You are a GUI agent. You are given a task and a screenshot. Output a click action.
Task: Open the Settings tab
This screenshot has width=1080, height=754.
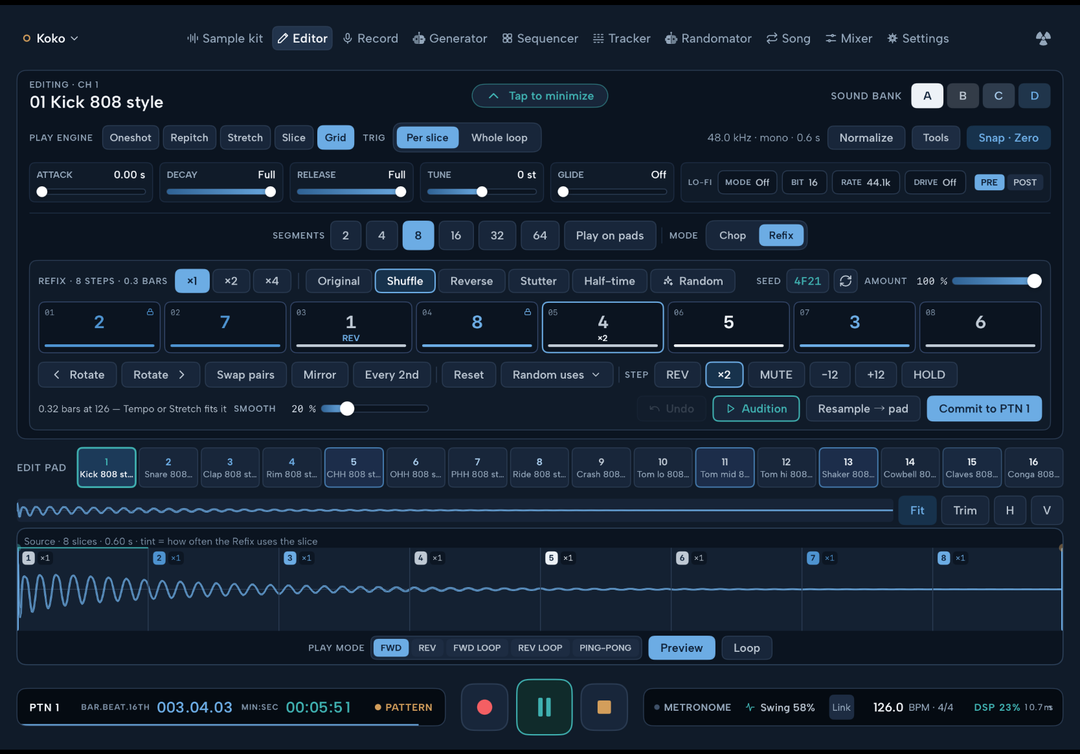tap(917, 39)
